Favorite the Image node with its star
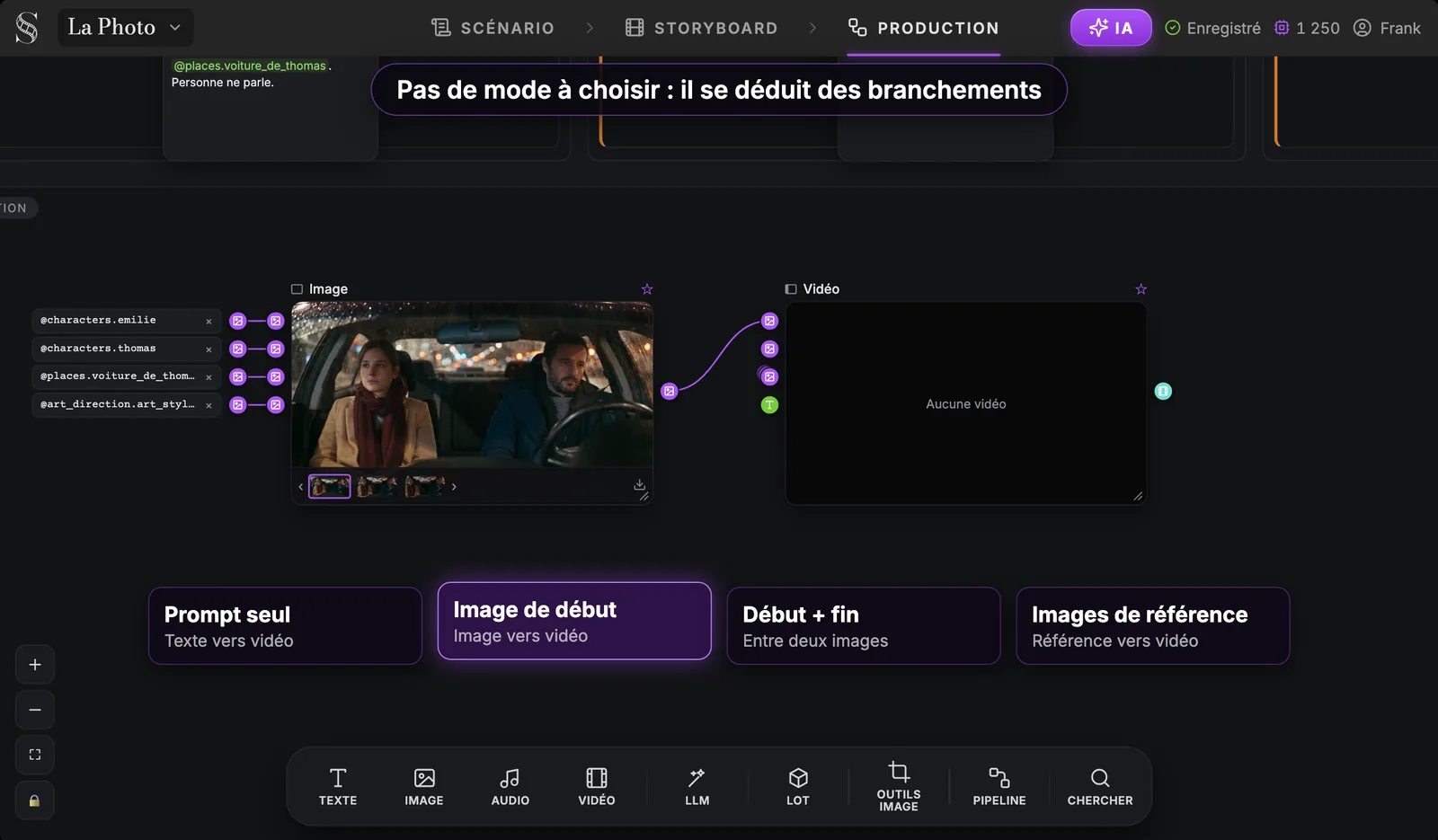Image resolution: width=1438 pixels, height=840 pixels. click(647, 289)
